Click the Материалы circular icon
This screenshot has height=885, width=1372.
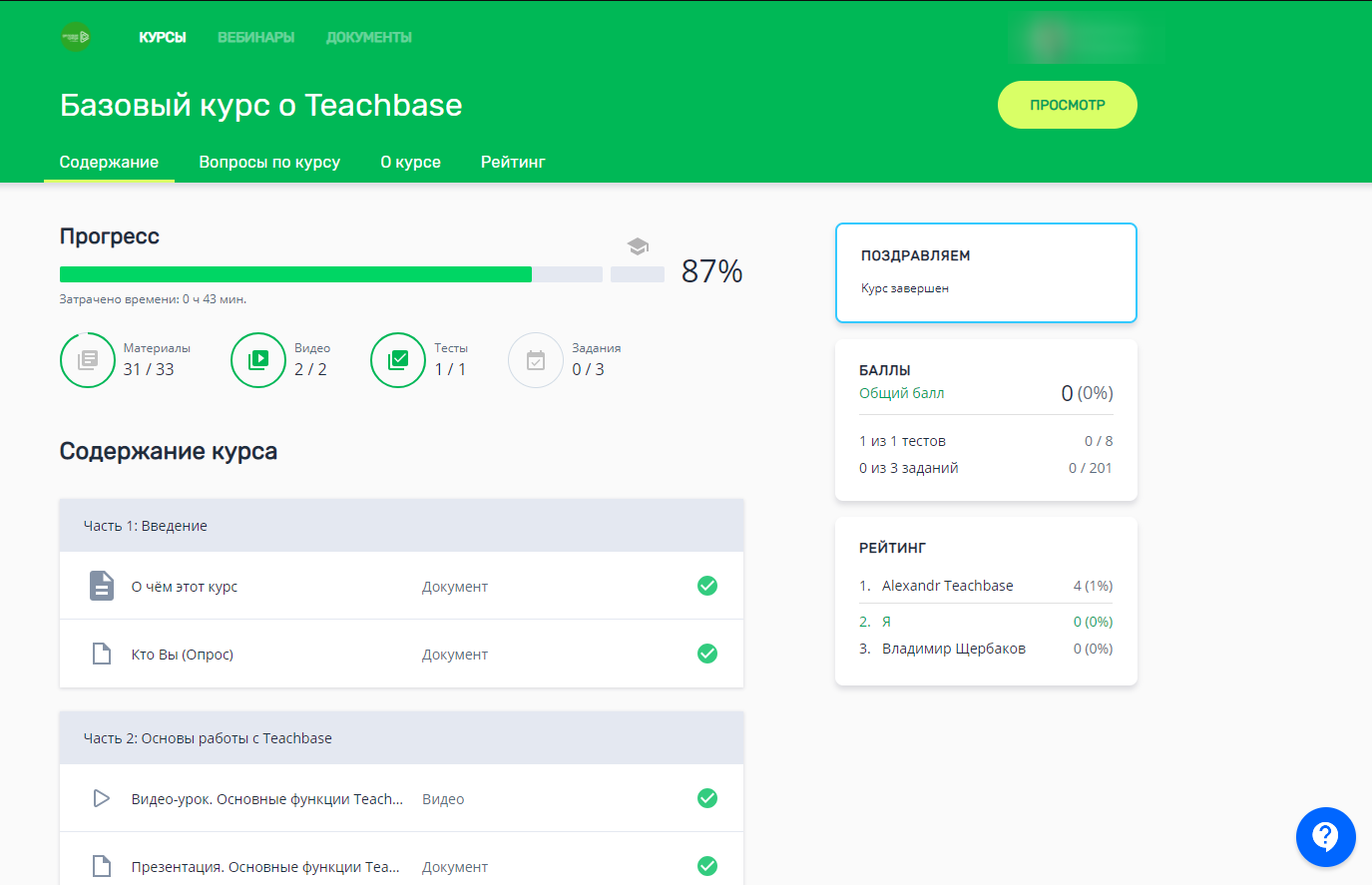(88, 359)
